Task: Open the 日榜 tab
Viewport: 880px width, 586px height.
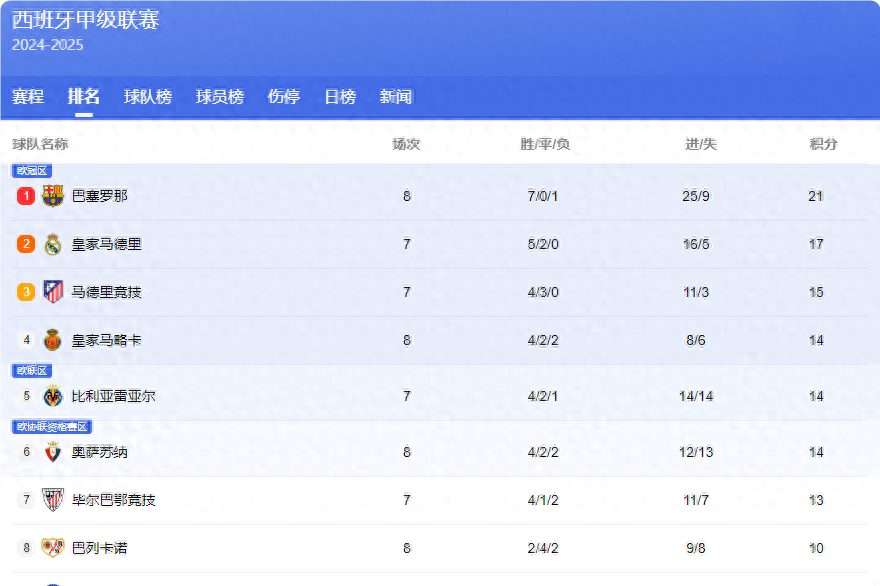Action: point(340,97)
